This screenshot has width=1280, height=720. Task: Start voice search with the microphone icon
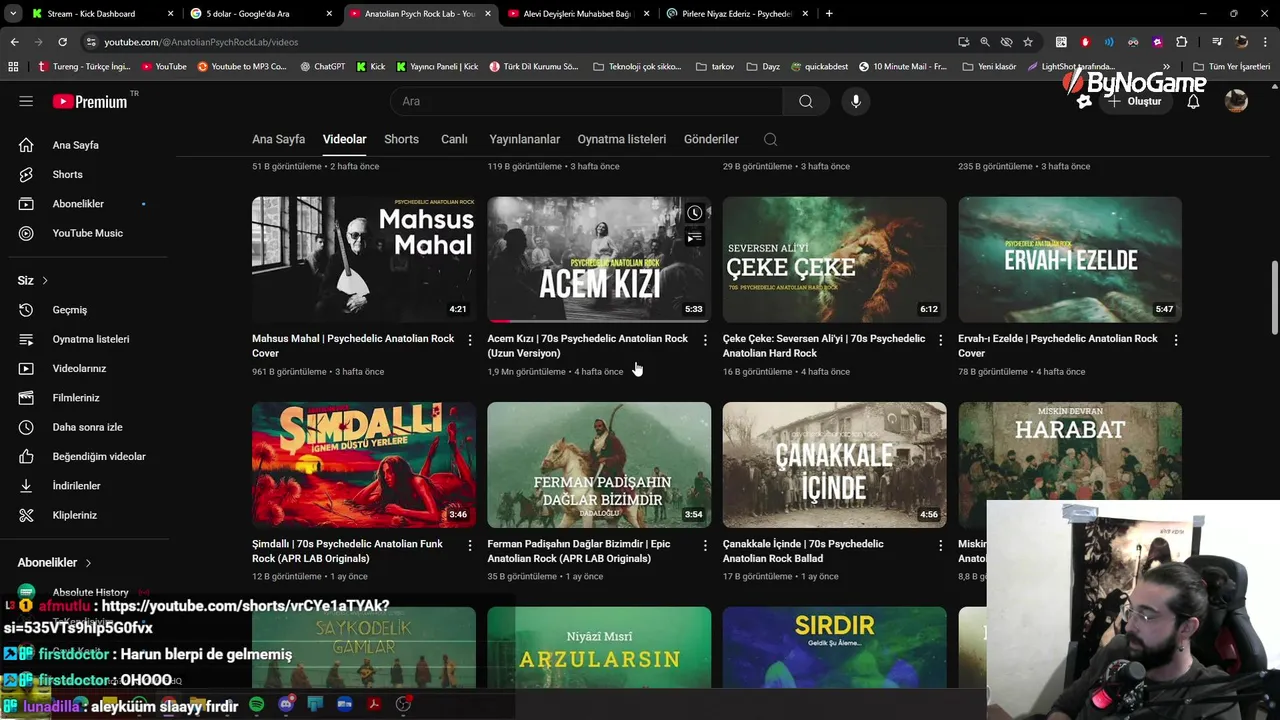click(x=855, y=101)
